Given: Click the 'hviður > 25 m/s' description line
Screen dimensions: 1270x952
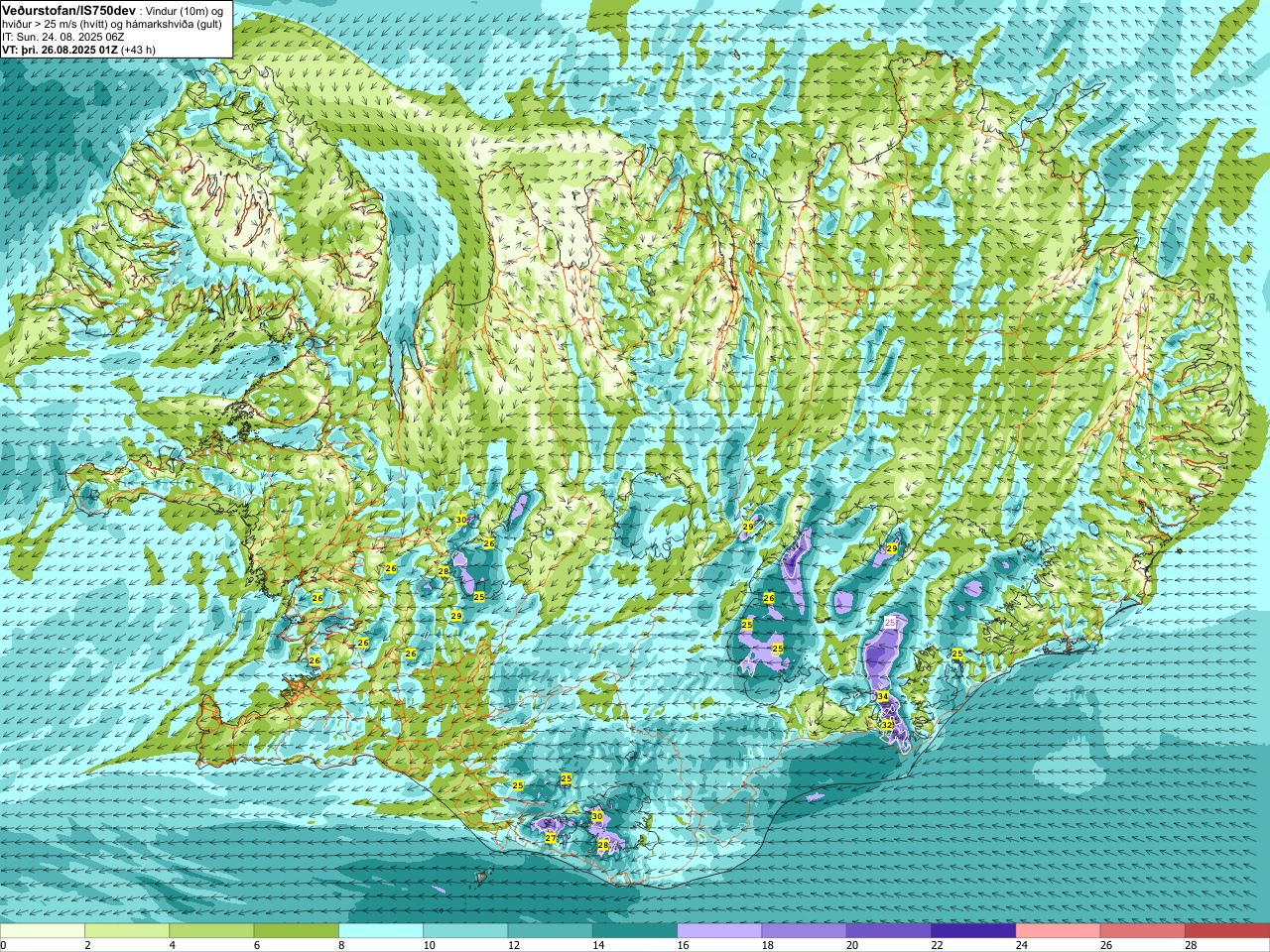Looking at the screenshot, I should coord(112,23).
